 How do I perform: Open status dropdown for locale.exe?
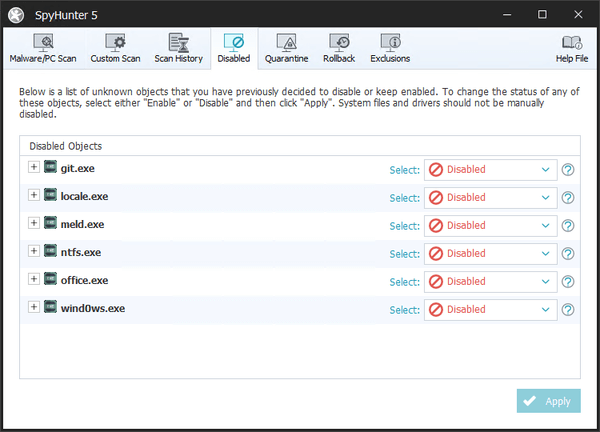tap(490, 198)
